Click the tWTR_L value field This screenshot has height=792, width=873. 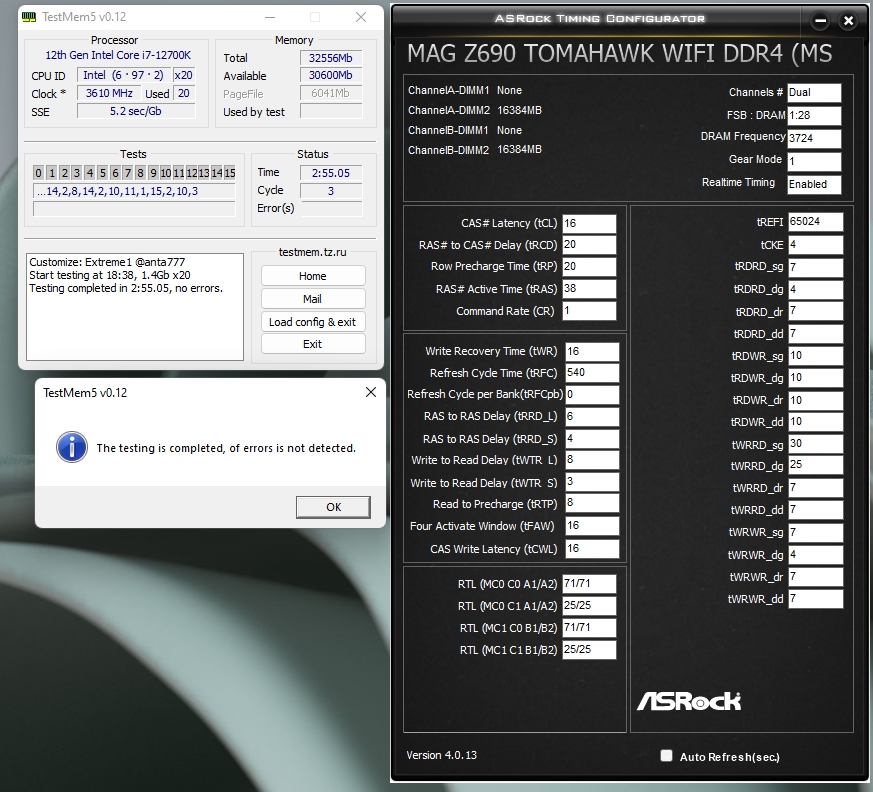coord(592,460)
